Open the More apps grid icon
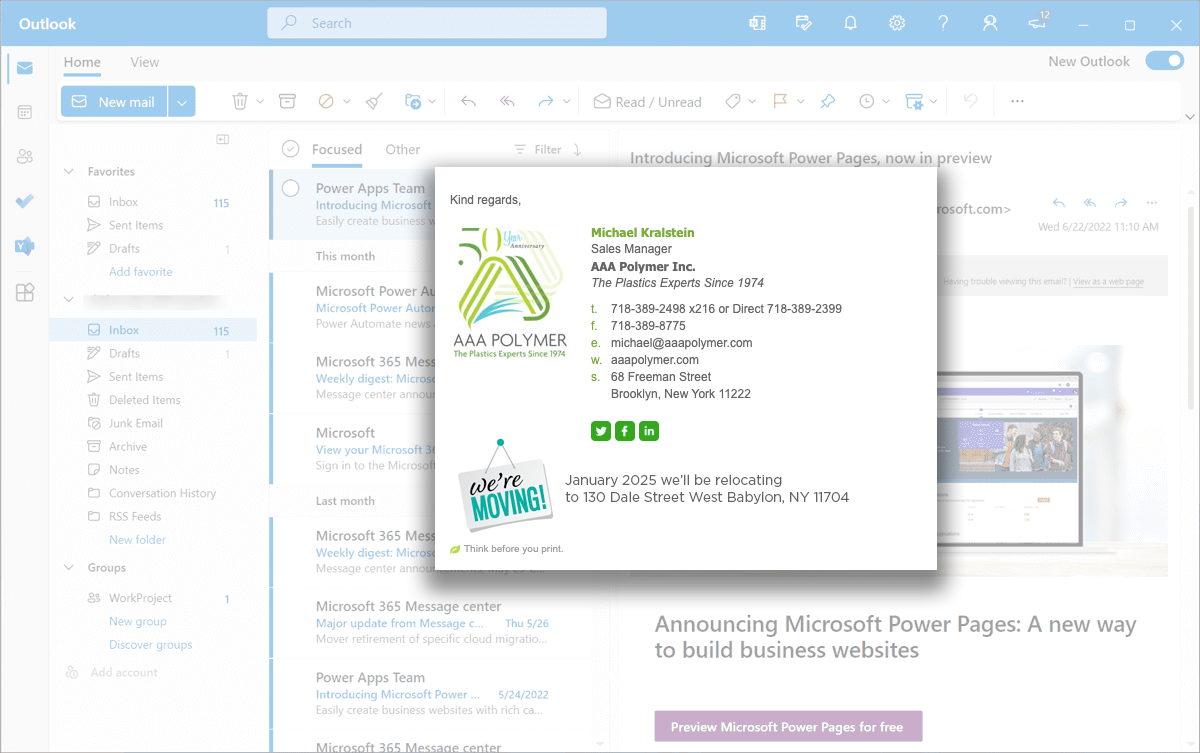Image resolution: width=1200 pixels, height=753 pixels. coord(24,292)
